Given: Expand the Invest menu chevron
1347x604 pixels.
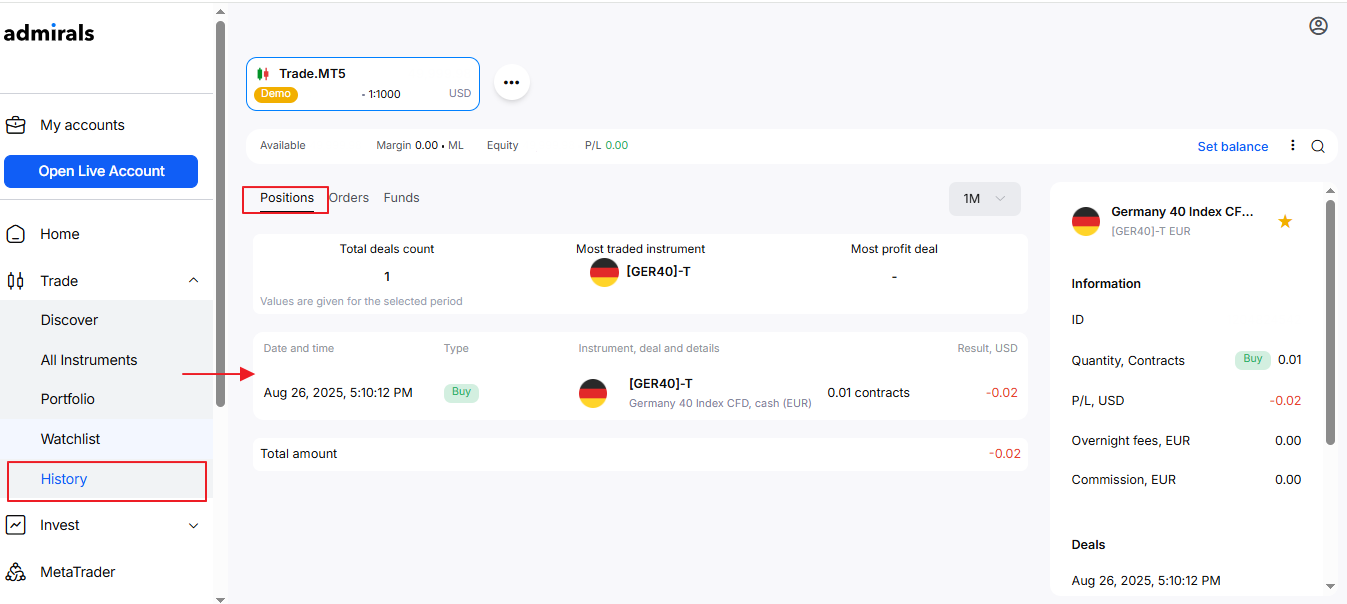Looking at the screenshot, I should tap(194, 525).
